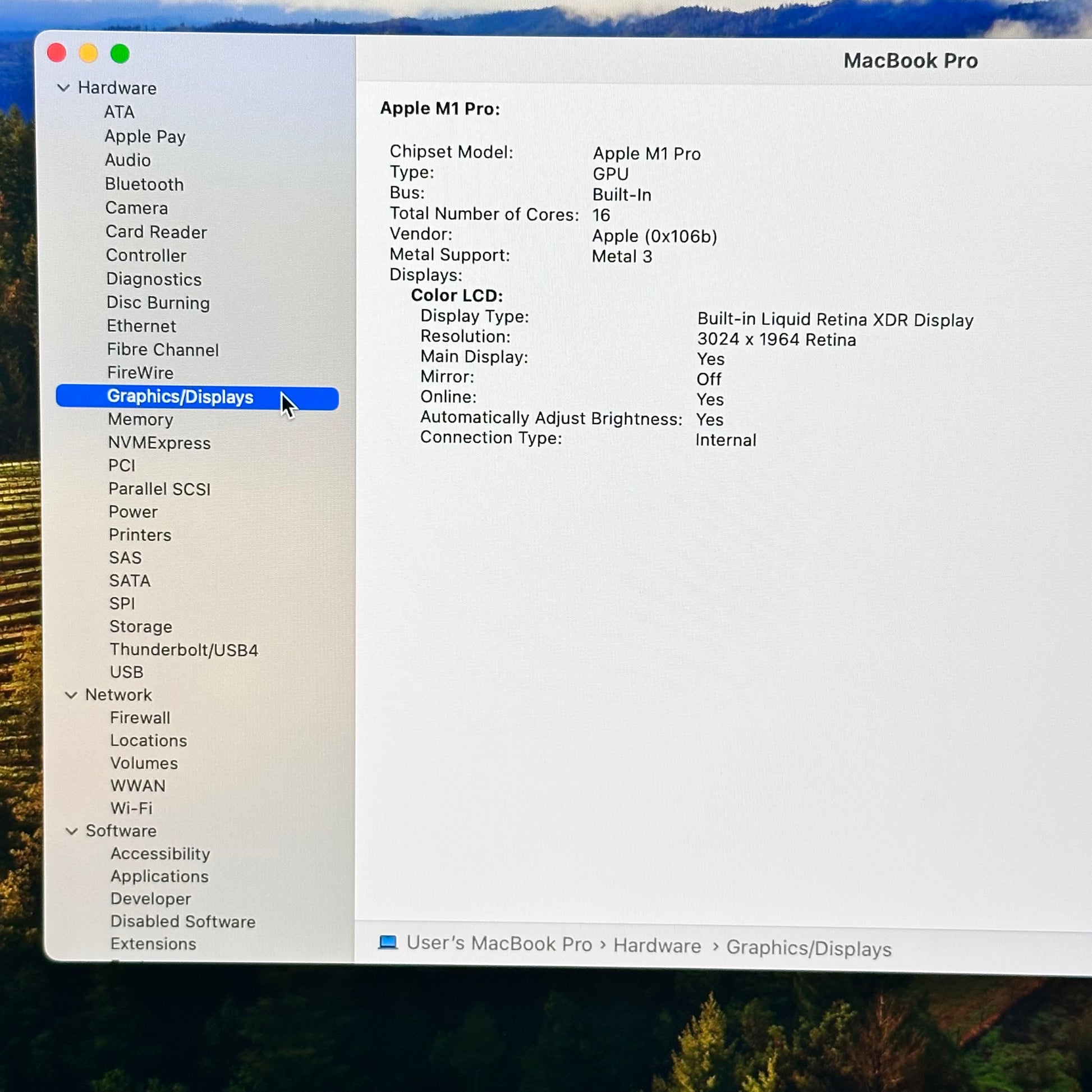The width and height of the screenshot is (1092, 1092).
Task: Click Connection Type value 'Internal'
Action: [726, 441]
